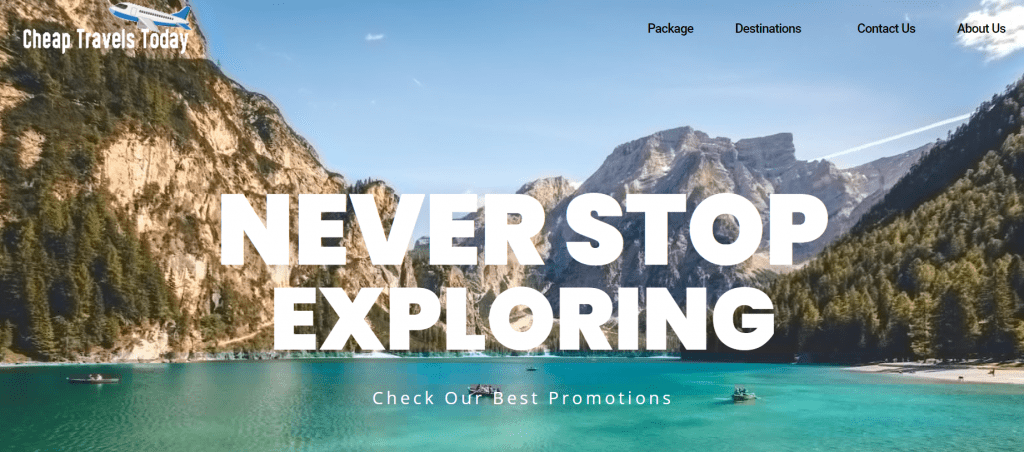The image size is (1024, 452).
Task: Click the rowboat on the lake's left side
Action: coord(94,379)
